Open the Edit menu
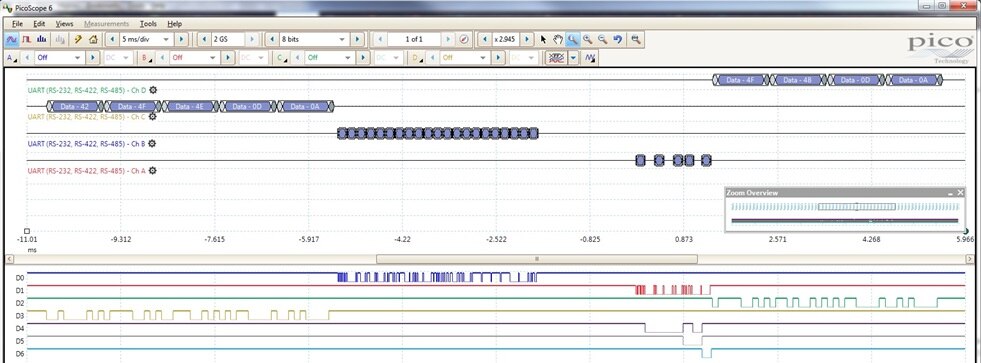This screenshot has width=981, height=363. click(x=39, y=24)
